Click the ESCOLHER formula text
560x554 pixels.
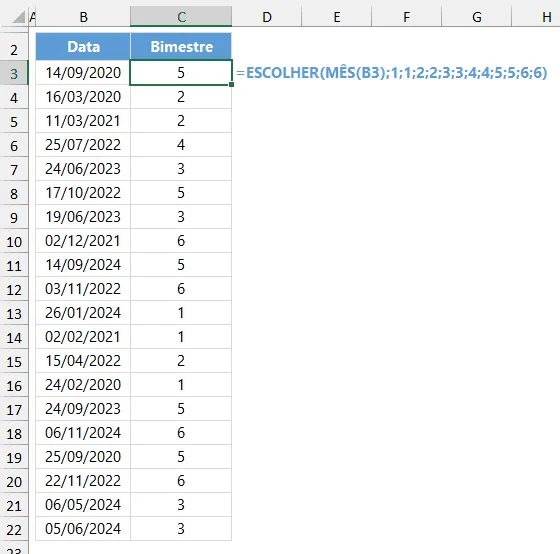(x=392, y=73)
